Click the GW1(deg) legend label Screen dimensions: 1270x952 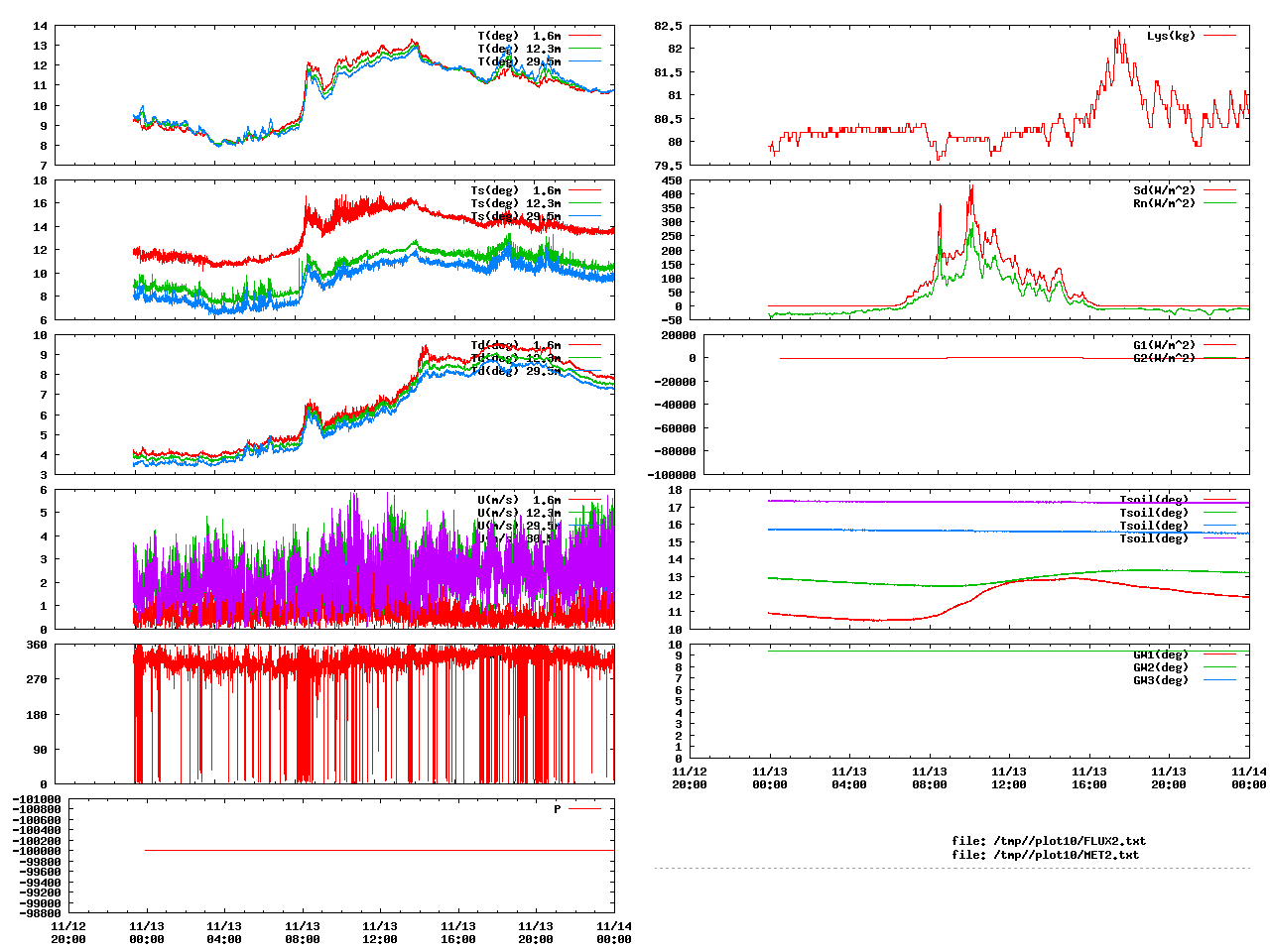(x=1160, y=654)
